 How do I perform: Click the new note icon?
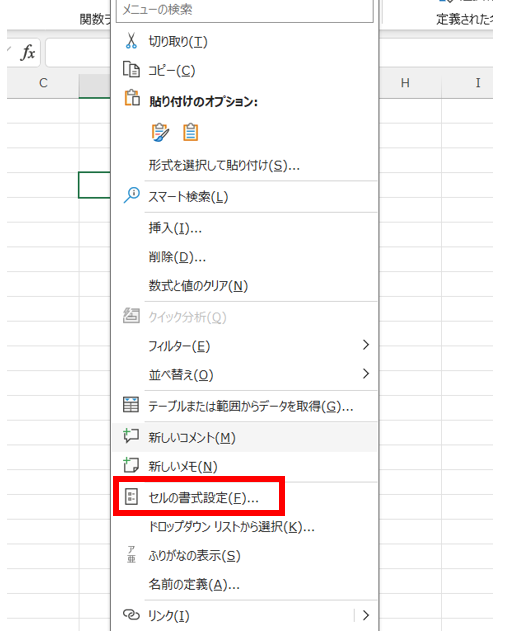coord(131,465)
